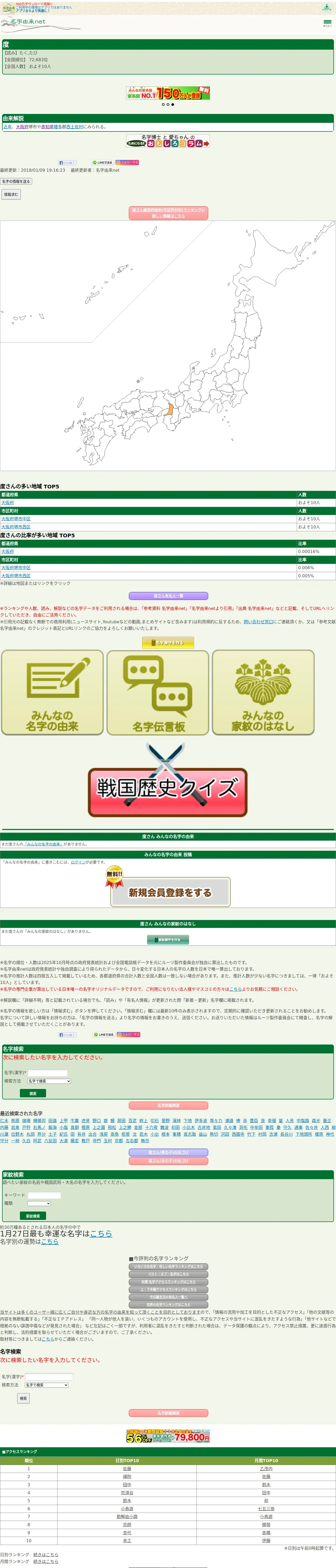Click the 度さん(女の子)の名づけ button
336x1568 pixels.
point(168,1161)
